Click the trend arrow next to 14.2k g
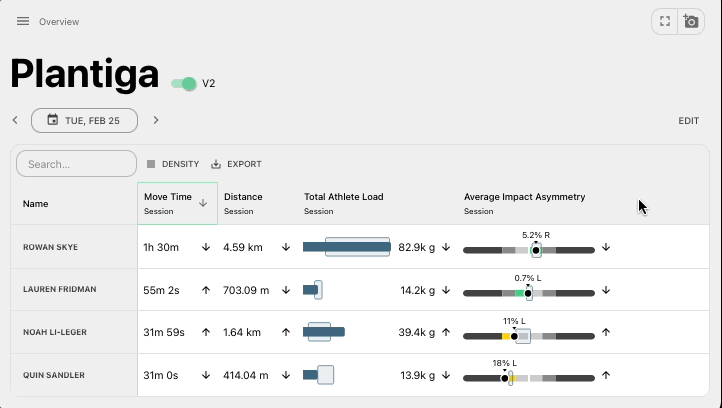This screenshot has height=408, width=722. [x=446, y=291]
